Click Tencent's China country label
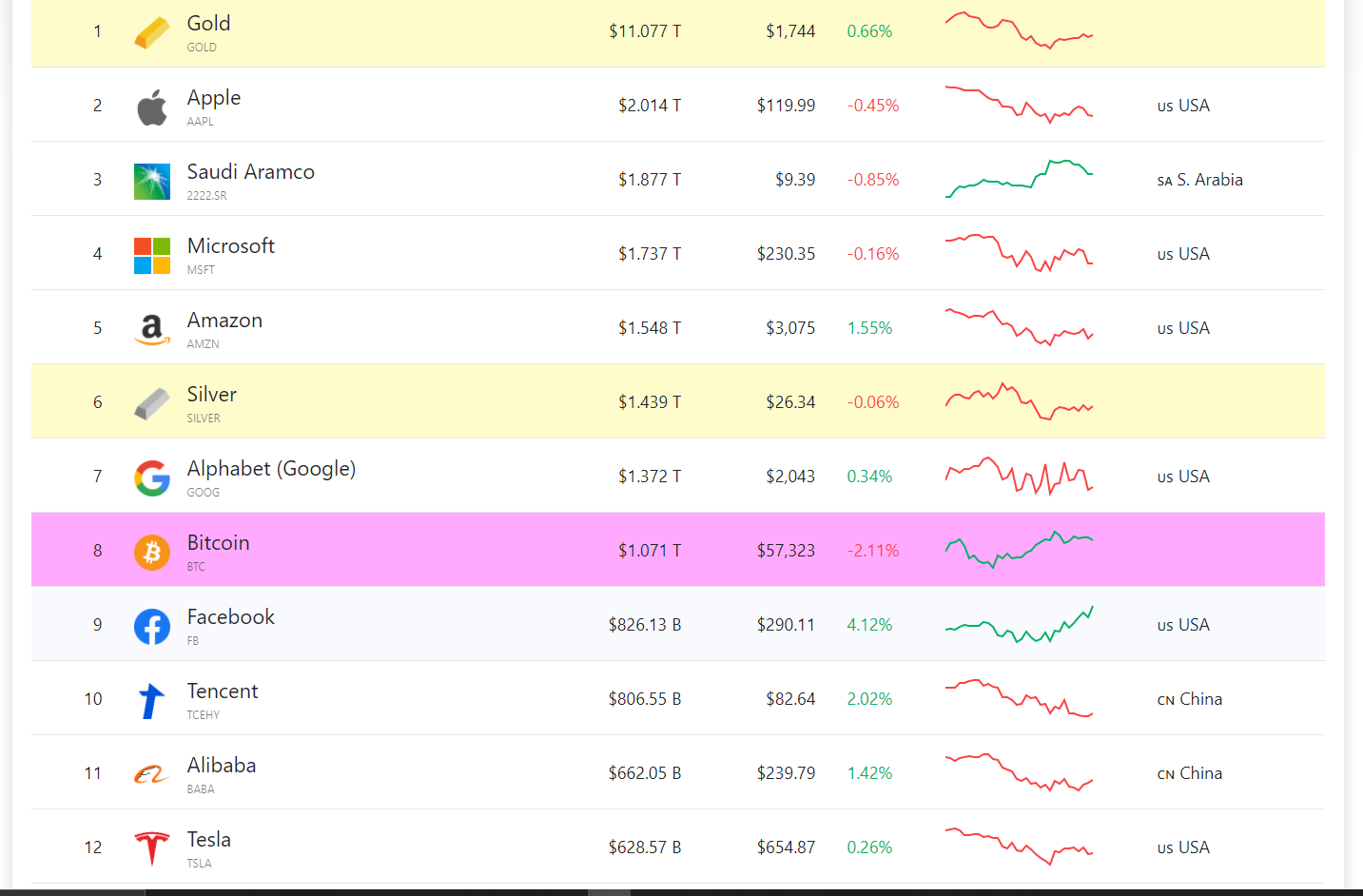The height and width of the screenshot is (896, 1363). click(1190, 699)
